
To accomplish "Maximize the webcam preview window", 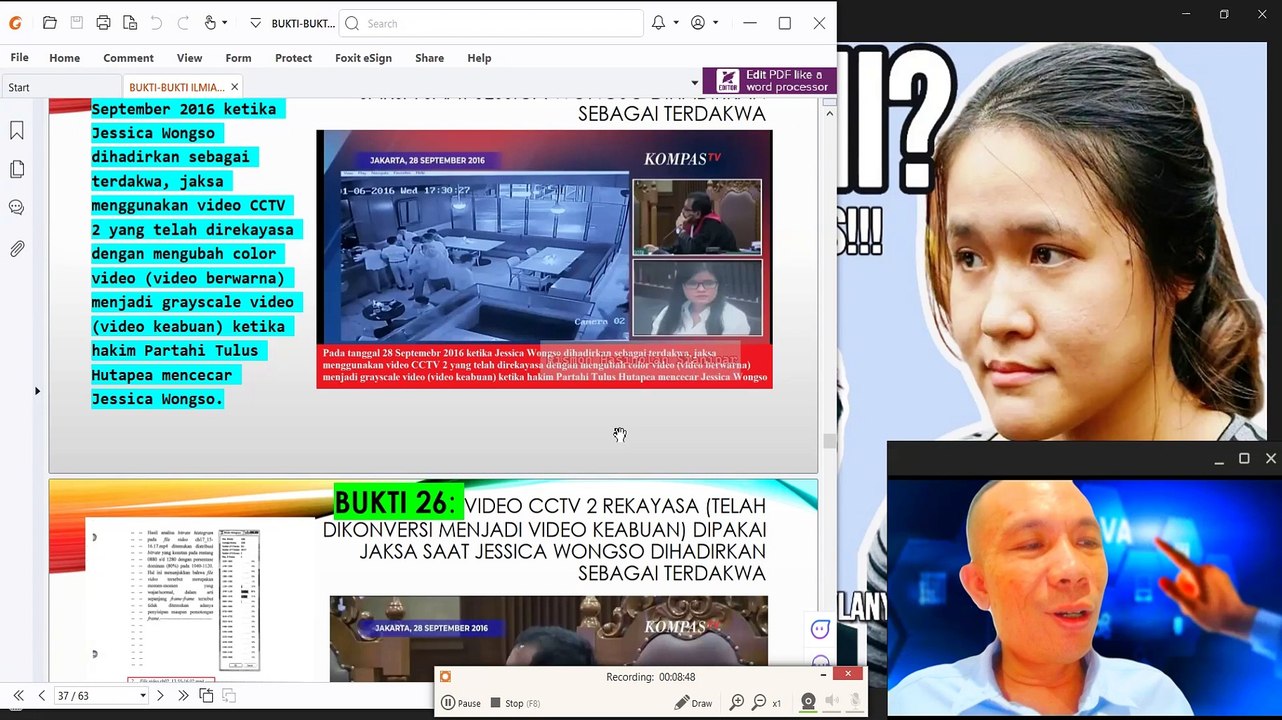I will coord(1244,459).
